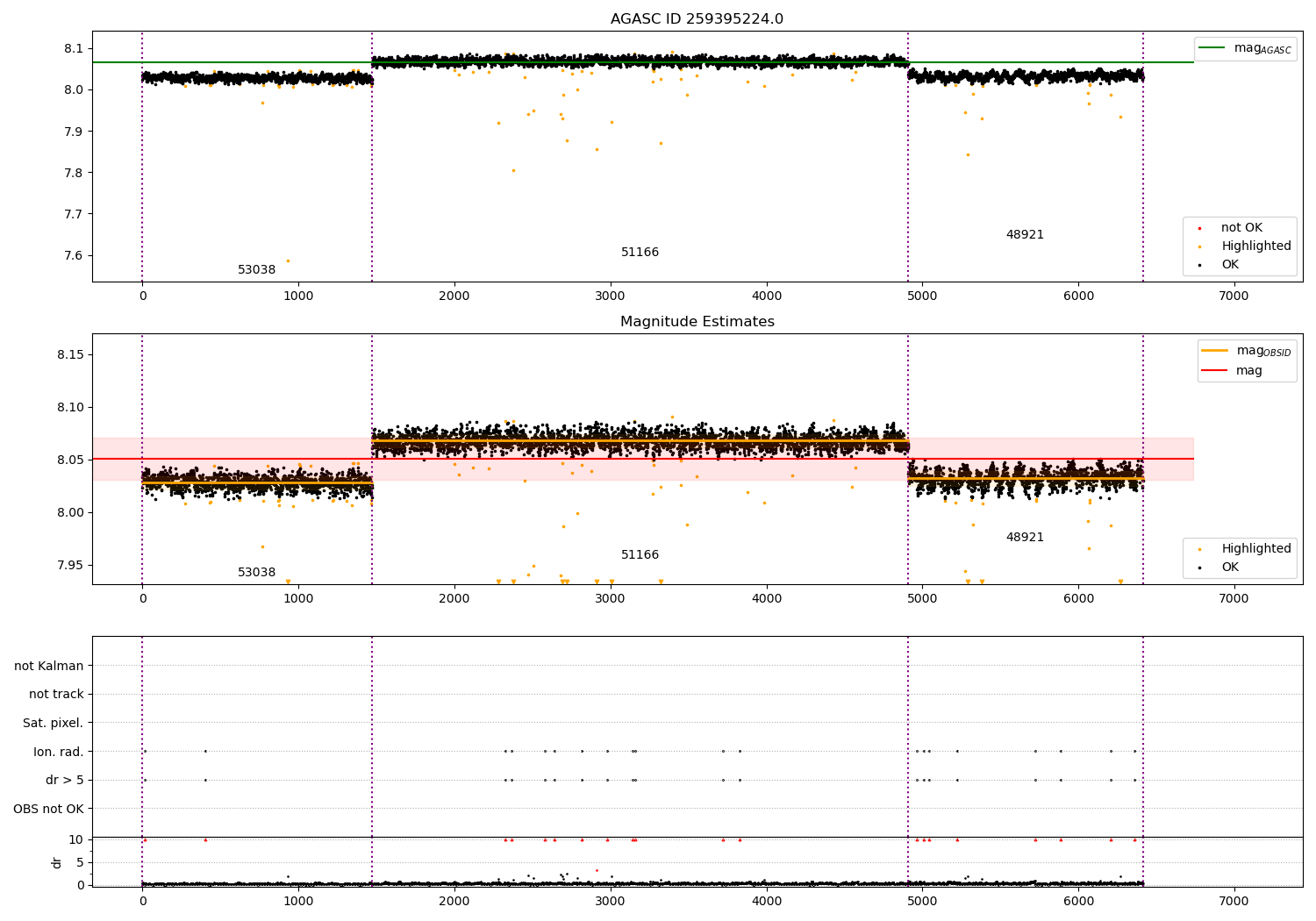Screen dimensions: 1316x921
Task: Select label 51166 in Magnitude Estimates plot
Action: (x=640, y=555)
